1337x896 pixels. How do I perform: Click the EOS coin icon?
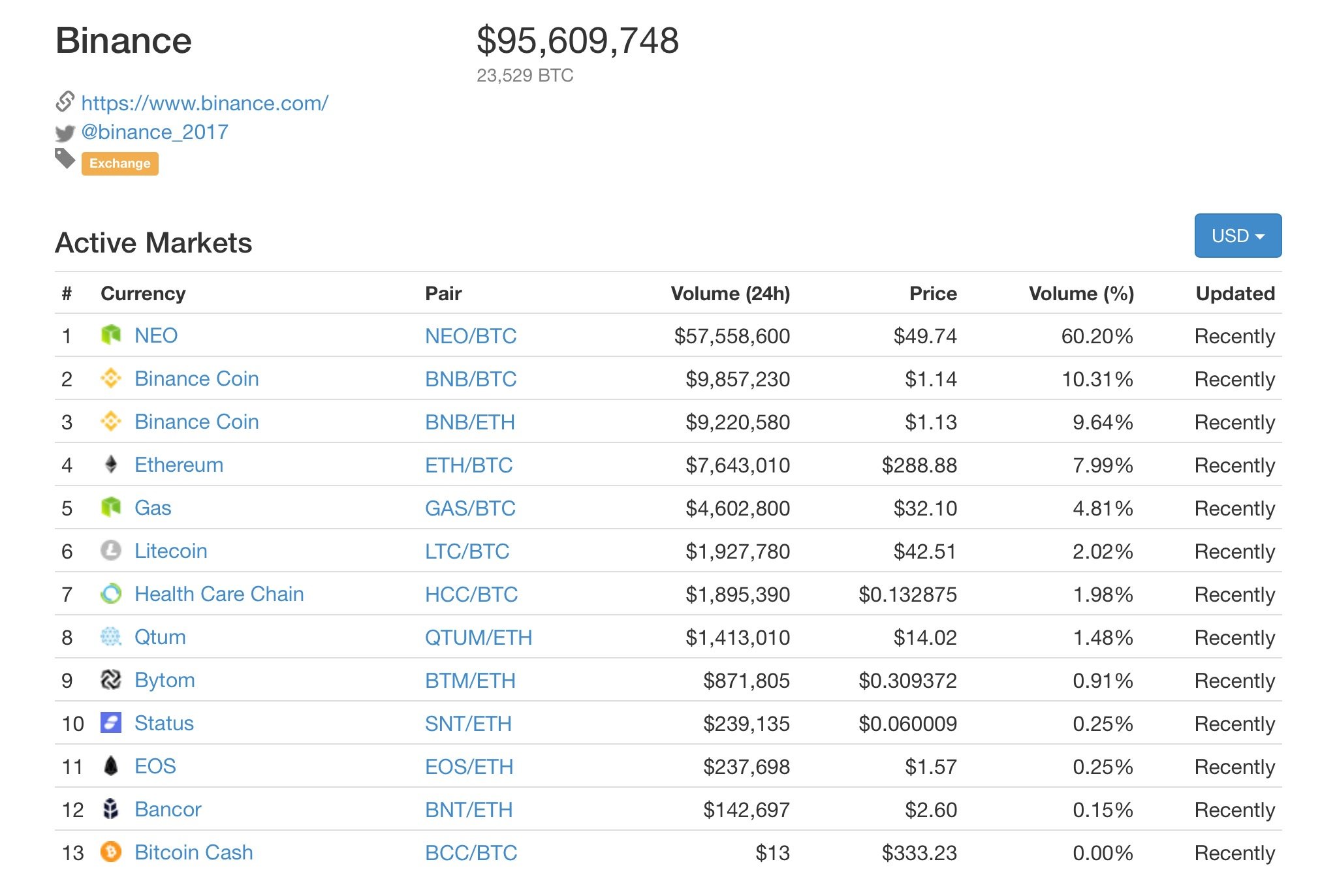[x=111, y=766]
